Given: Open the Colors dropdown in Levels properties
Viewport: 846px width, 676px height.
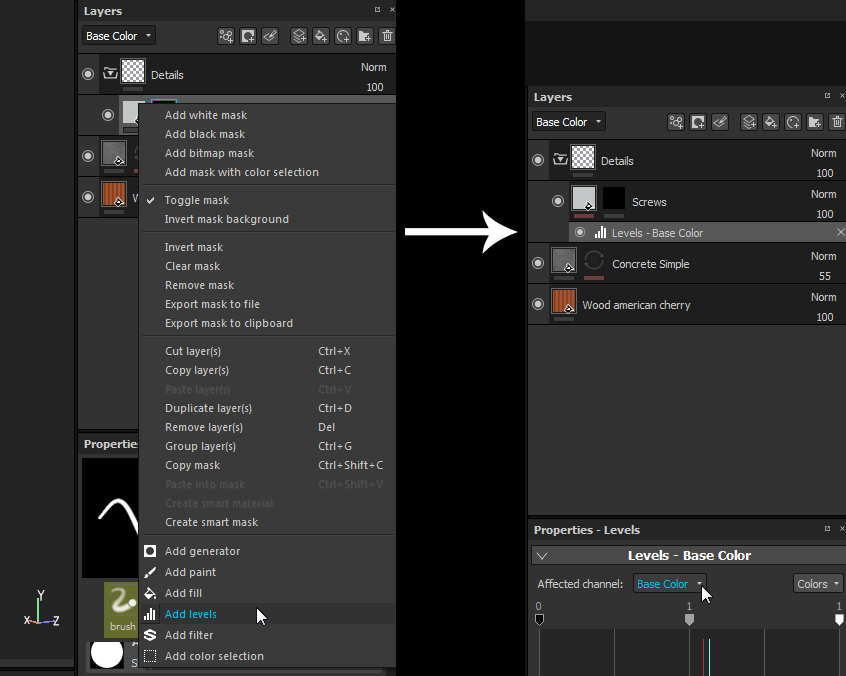Looking at the screenshot, I should tap(818, 584).
